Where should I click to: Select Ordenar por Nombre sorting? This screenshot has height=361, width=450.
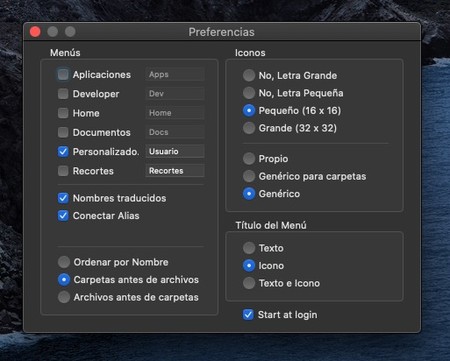tap(64, 262)
